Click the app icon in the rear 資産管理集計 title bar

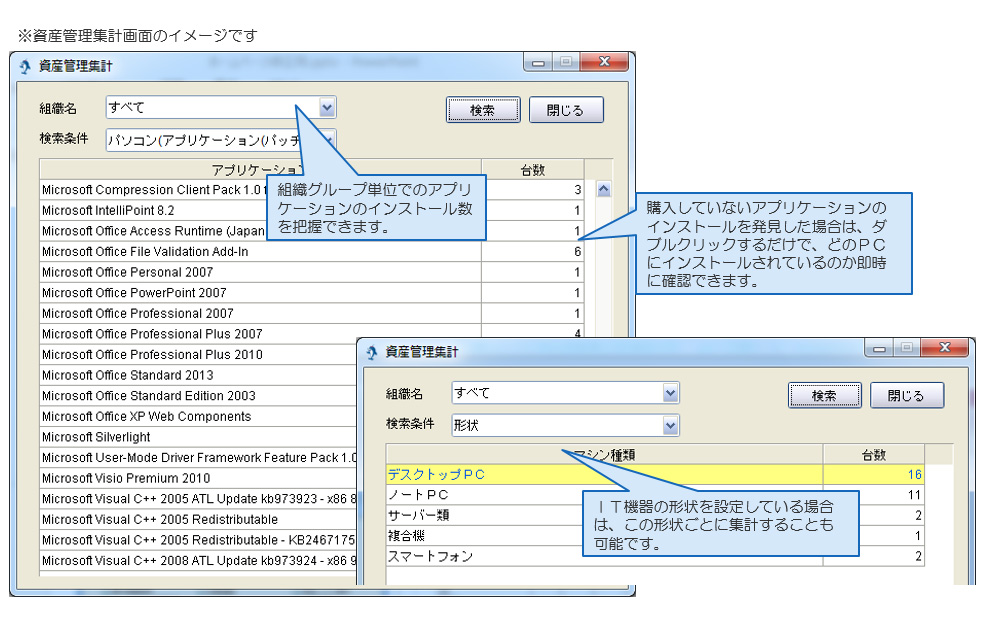(25, 66)
